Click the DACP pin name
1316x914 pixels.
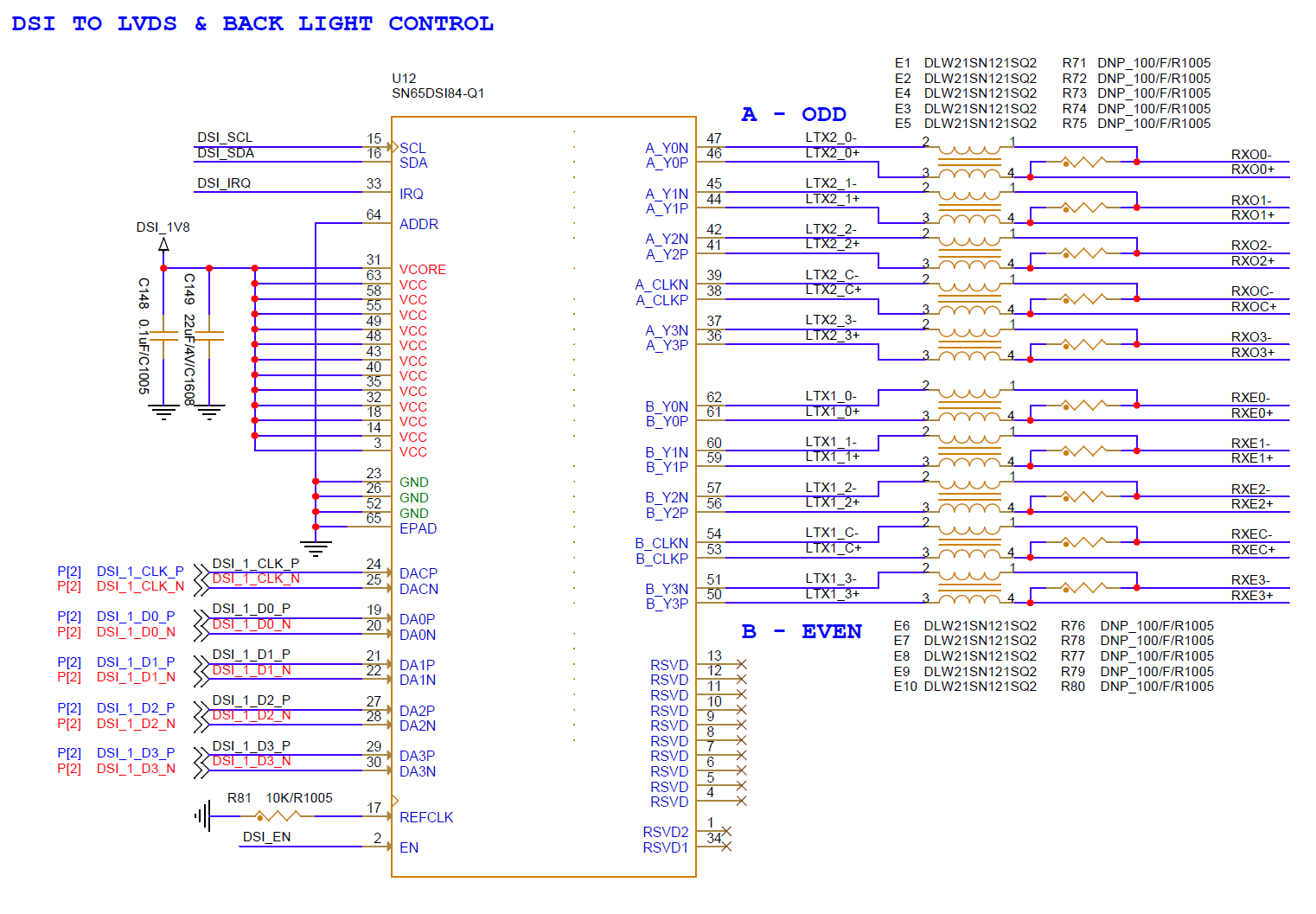point(418,573)
